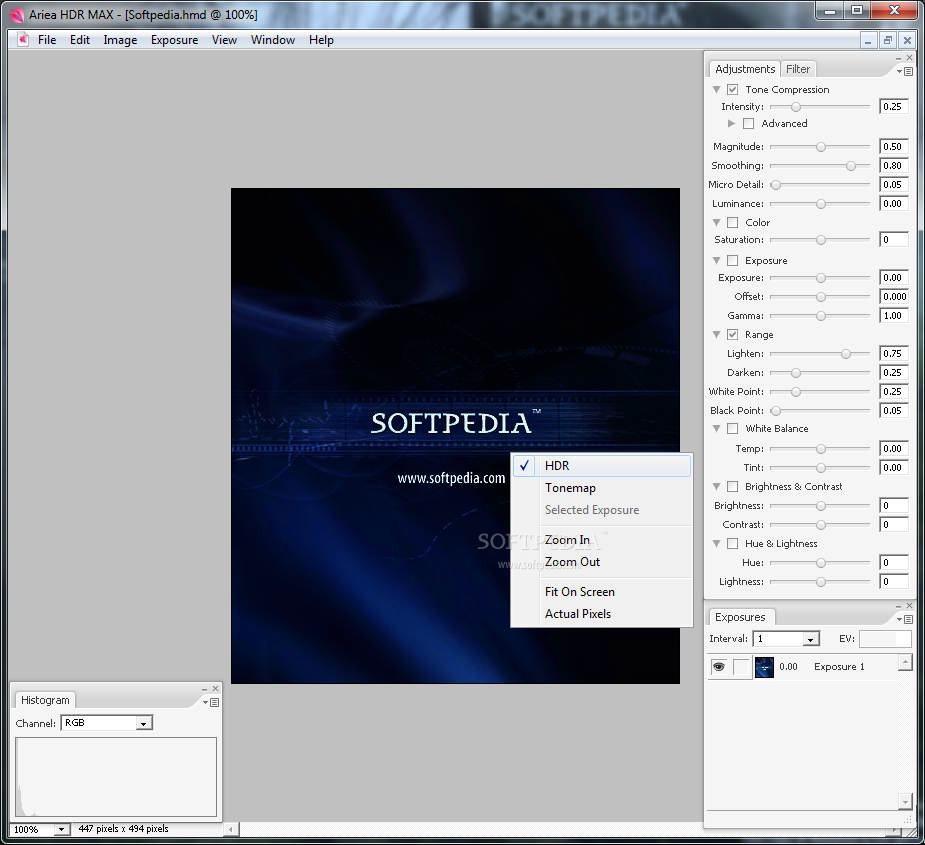Click the Magnitude value field 0.50
The height and width of the screenshot is (845, 925).
click(x=893, y=146)
